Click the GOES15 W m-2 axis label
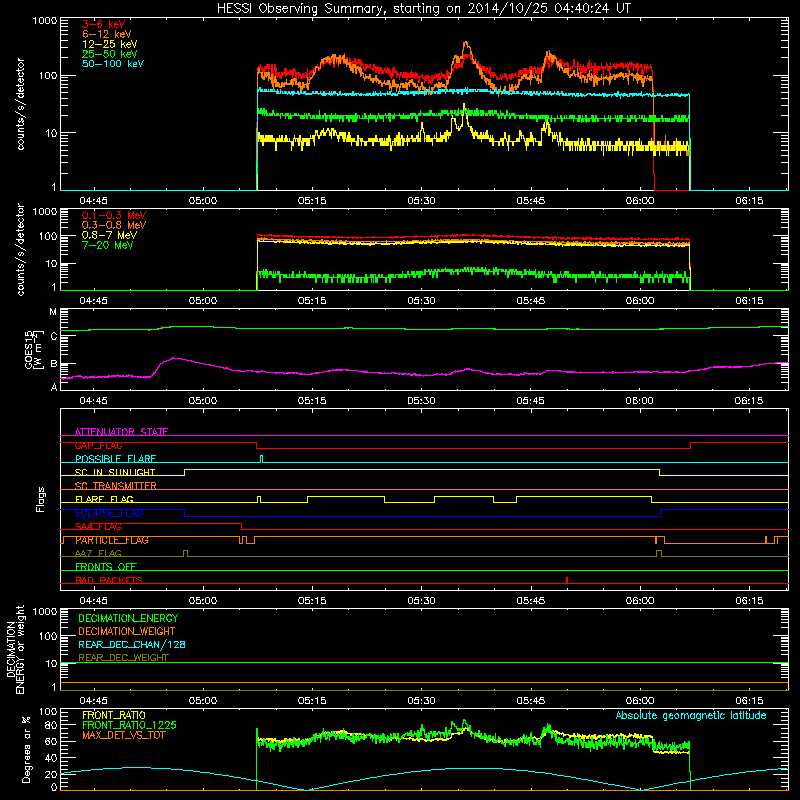This screenshot has width=800, height=800. click(x=34, y=349)
